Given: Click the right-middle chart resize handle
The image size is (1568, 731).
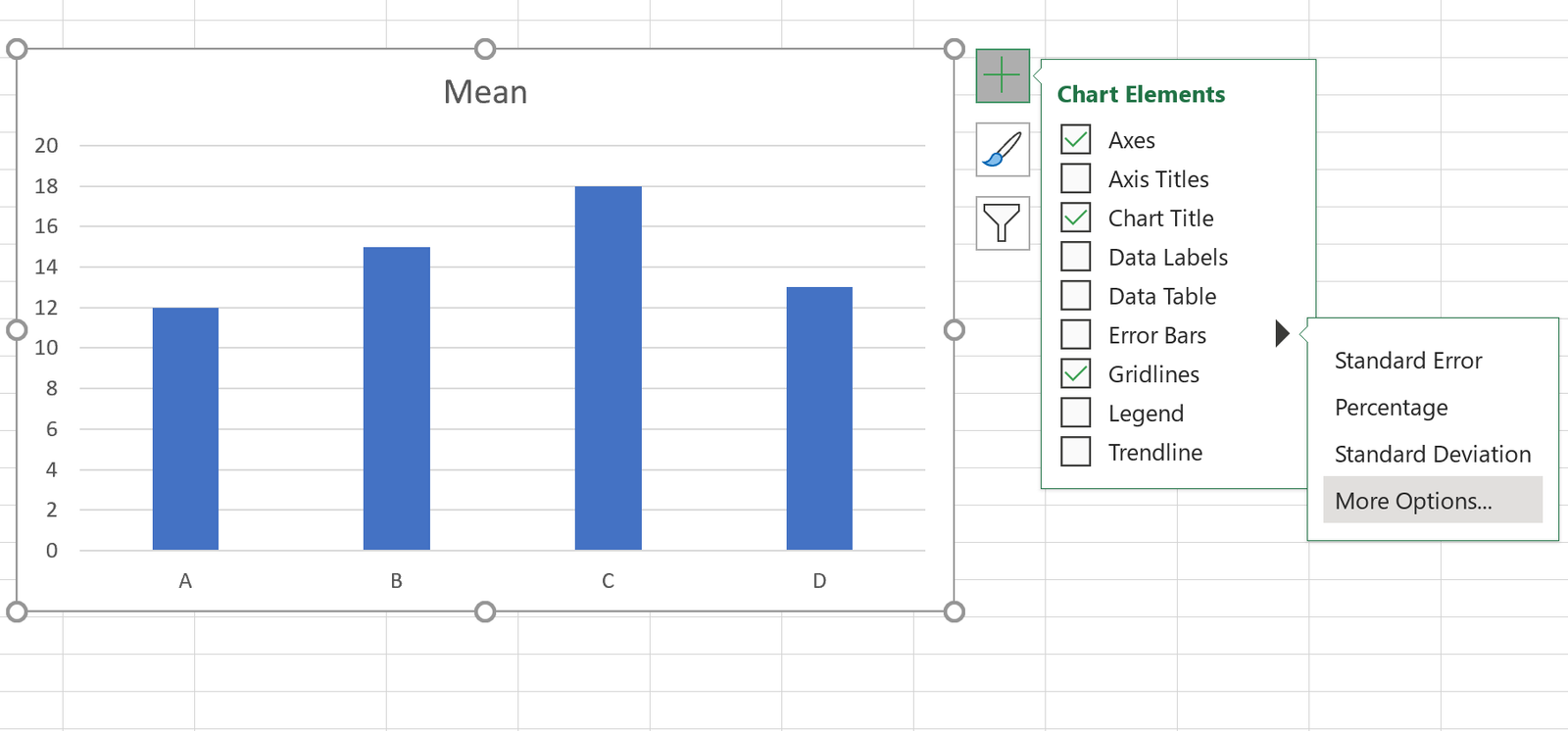Looking at the screenshot, I should click(955, 330).
